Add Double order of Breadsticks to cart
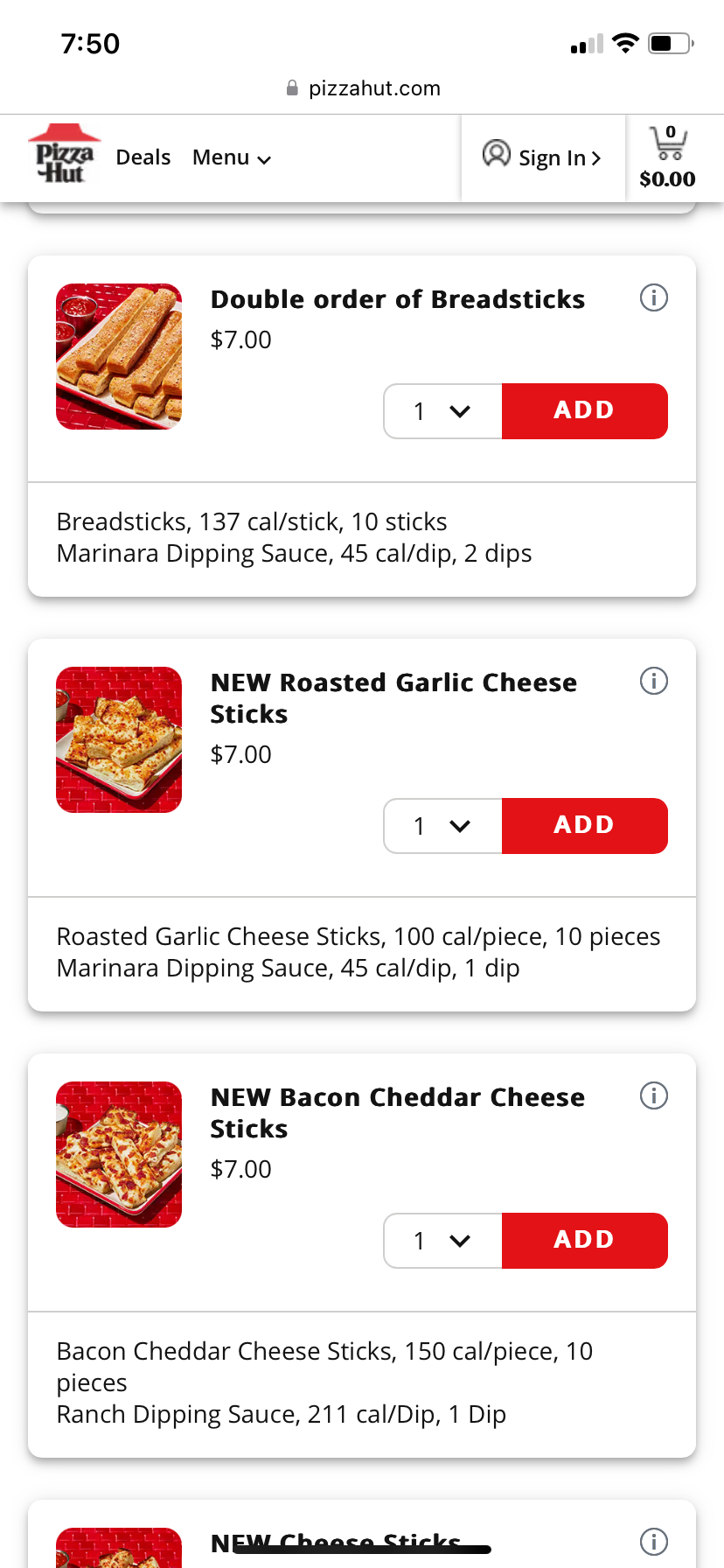Viewport: 724px width, 1568px height. (x=584, y=411)
